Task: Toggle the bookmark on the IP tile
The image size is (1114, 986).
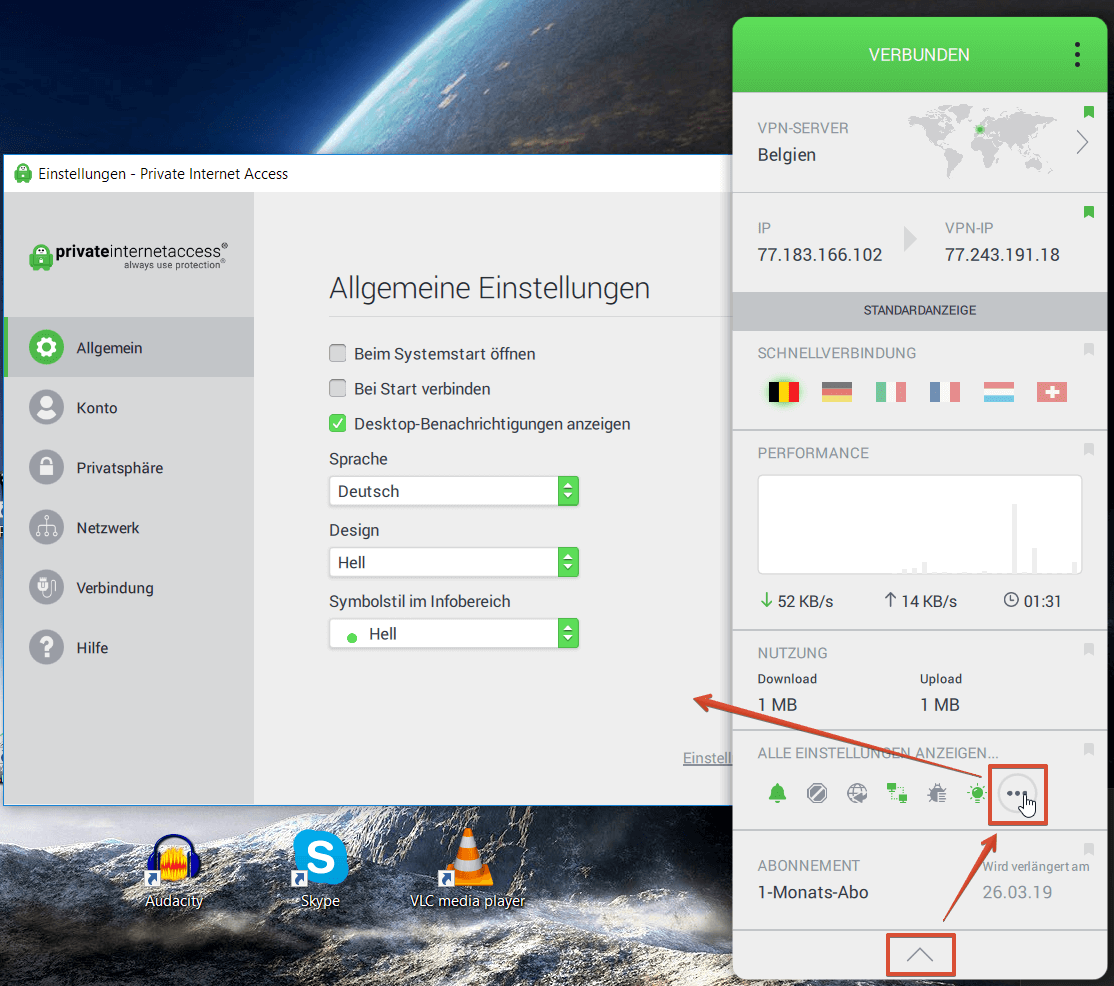Action: coord(1088,212)
